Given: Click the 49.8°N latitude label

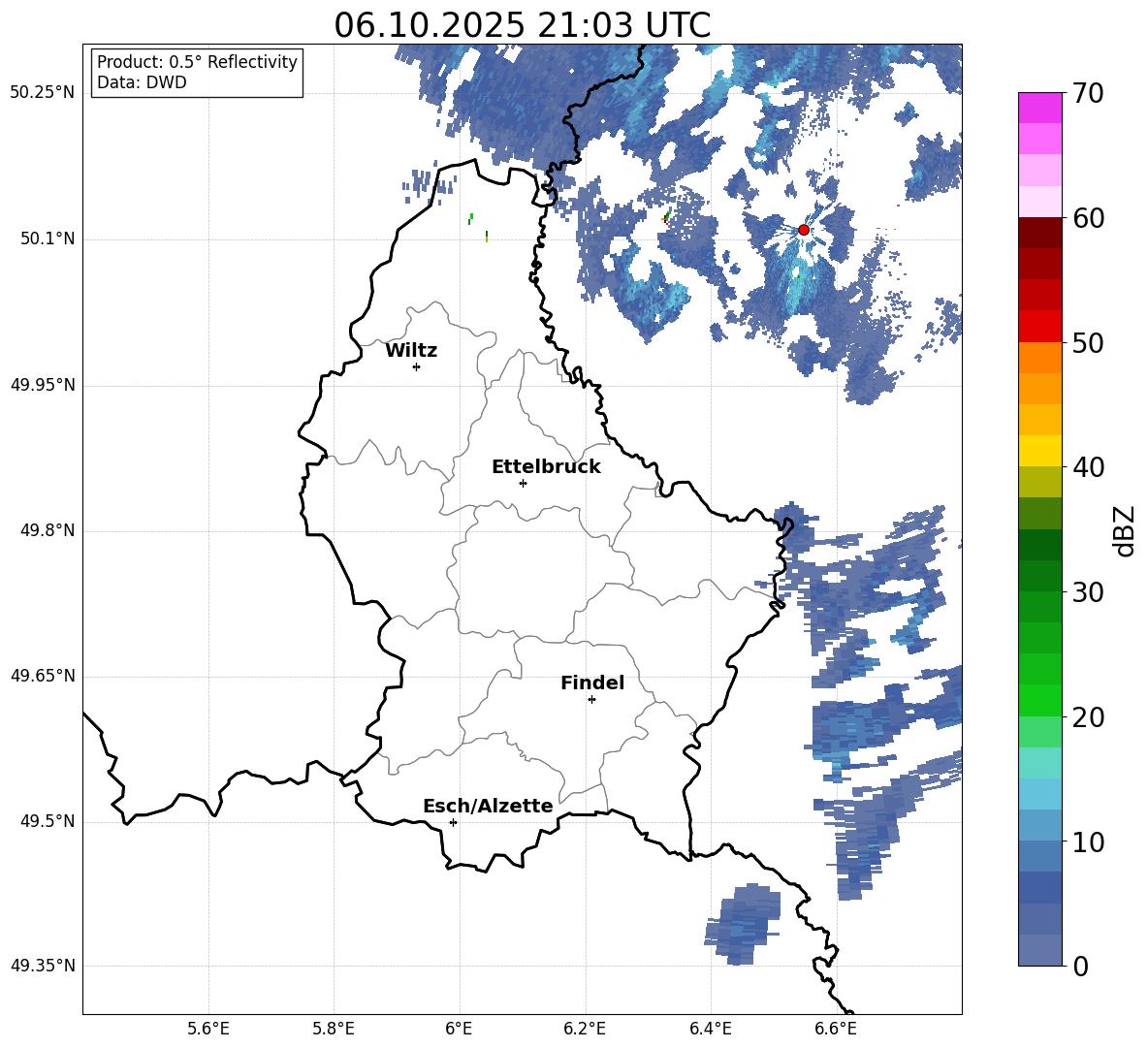Looking at the screenshot, I should [48, 530].
